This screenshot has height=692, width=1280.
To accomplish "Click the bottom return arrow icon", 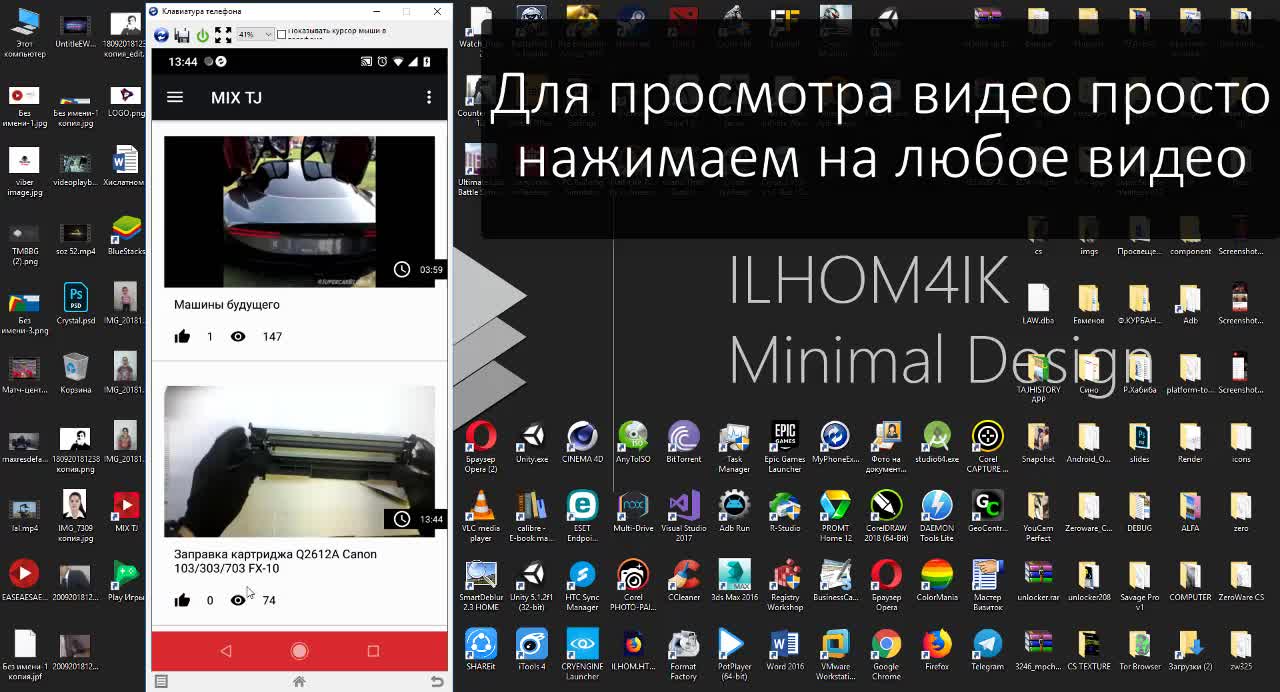I will 436,682.
